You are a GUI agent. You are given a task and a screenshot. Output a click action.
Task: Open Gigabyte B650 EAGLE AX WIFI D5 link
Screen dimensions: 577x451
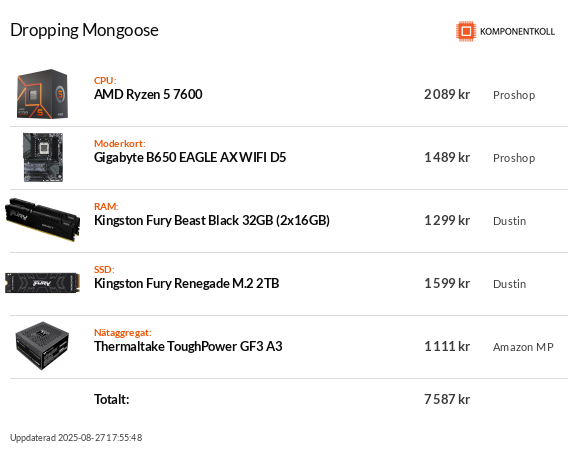click(x=190, y=157)
